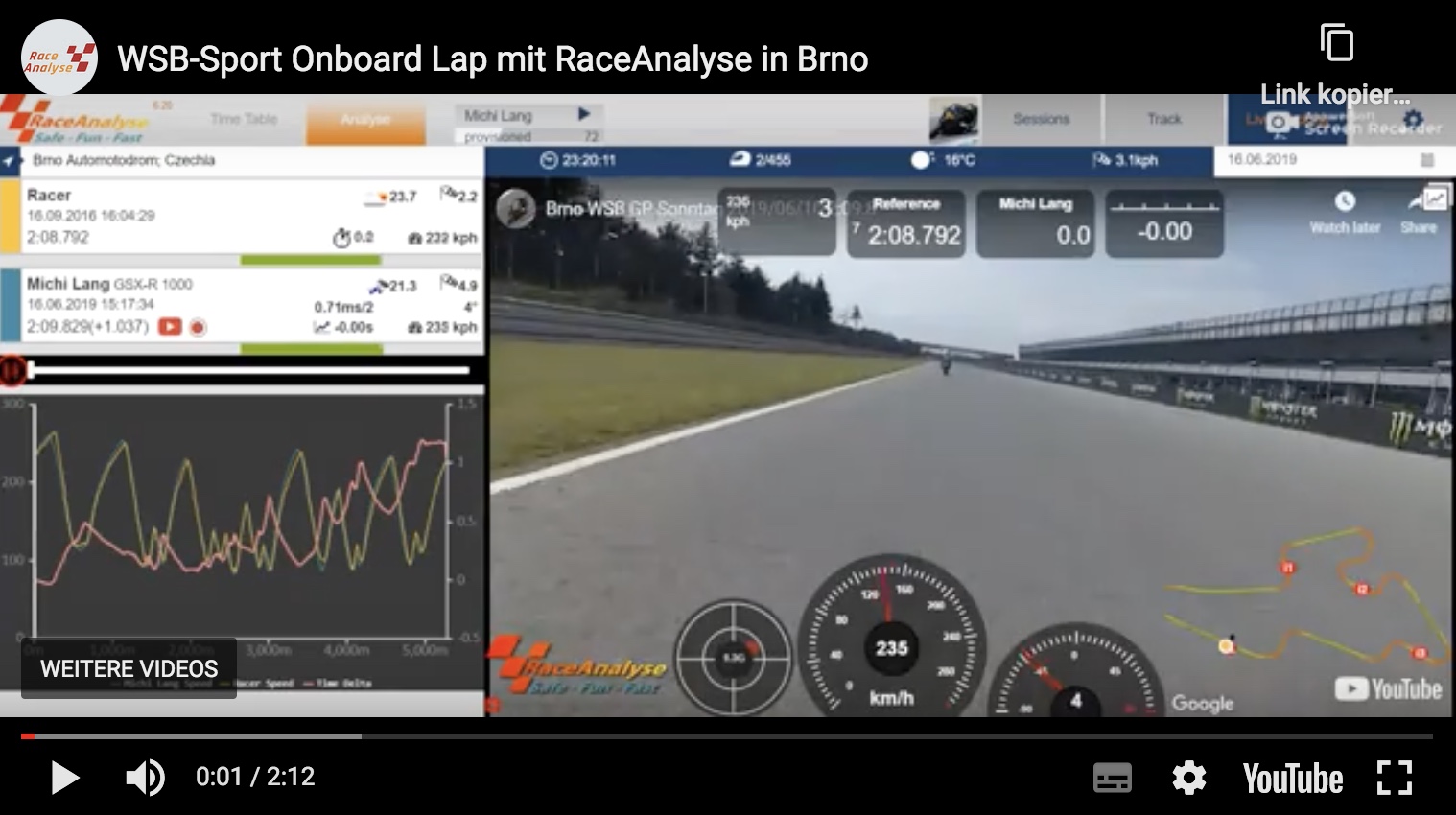Screen dimensions: 1456x815
Task: Click YouTube watermark in embedded video
Action: point(1388,688)
